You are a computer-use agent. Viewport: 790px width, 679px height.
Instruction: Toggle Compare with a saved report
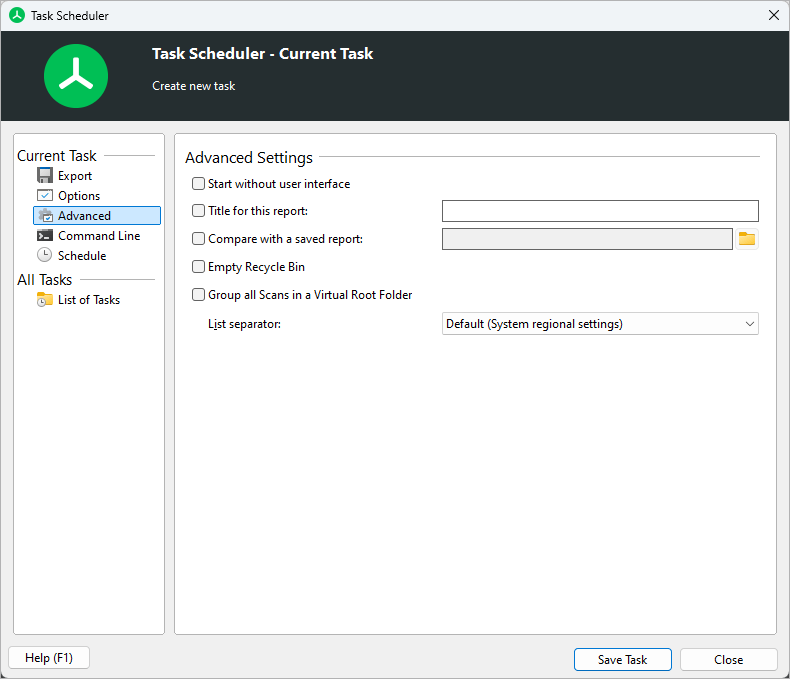click(199, 239)
